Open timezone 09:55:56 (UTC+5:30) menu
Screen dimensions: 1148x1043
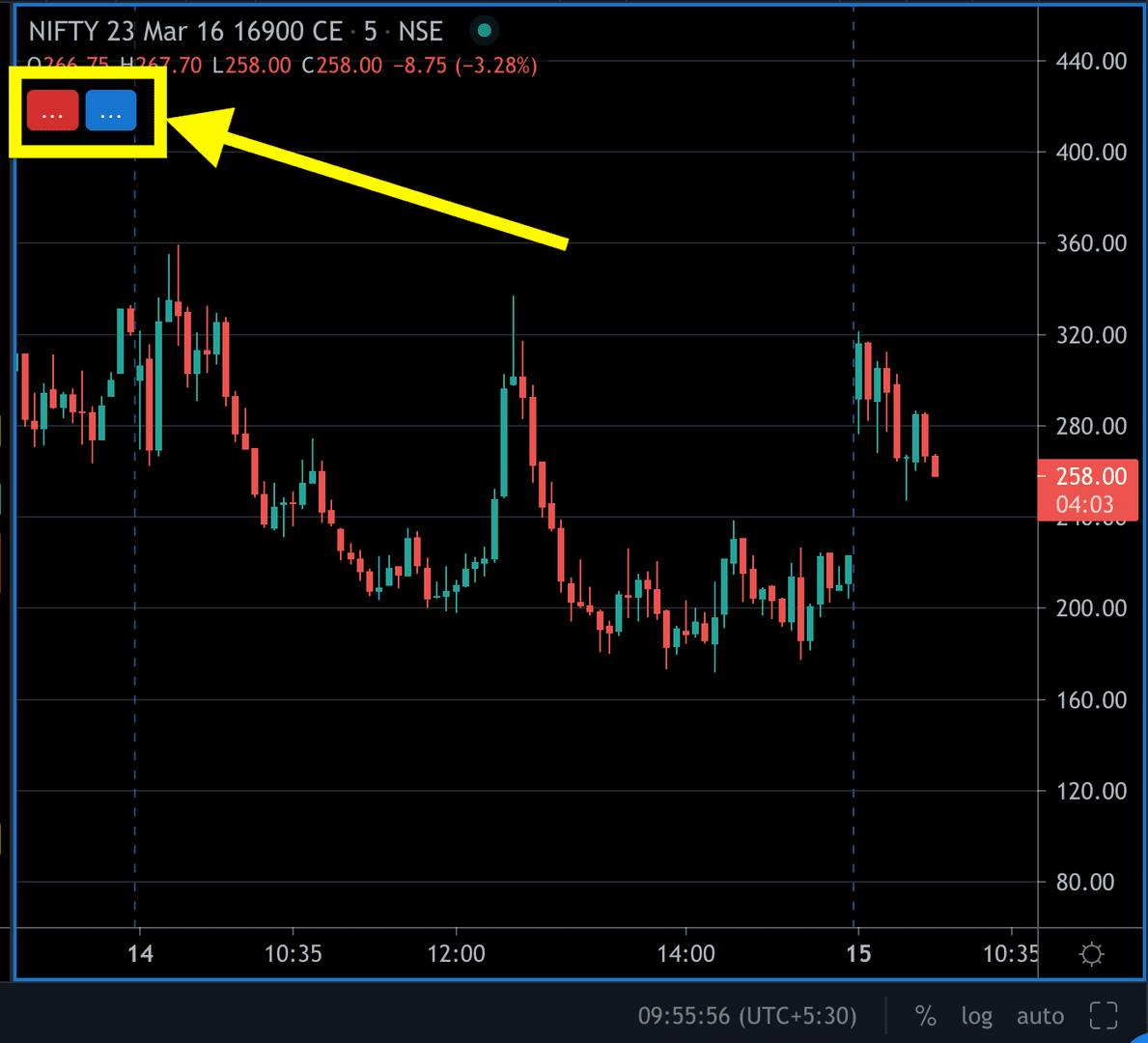[x=746, y=1016]
